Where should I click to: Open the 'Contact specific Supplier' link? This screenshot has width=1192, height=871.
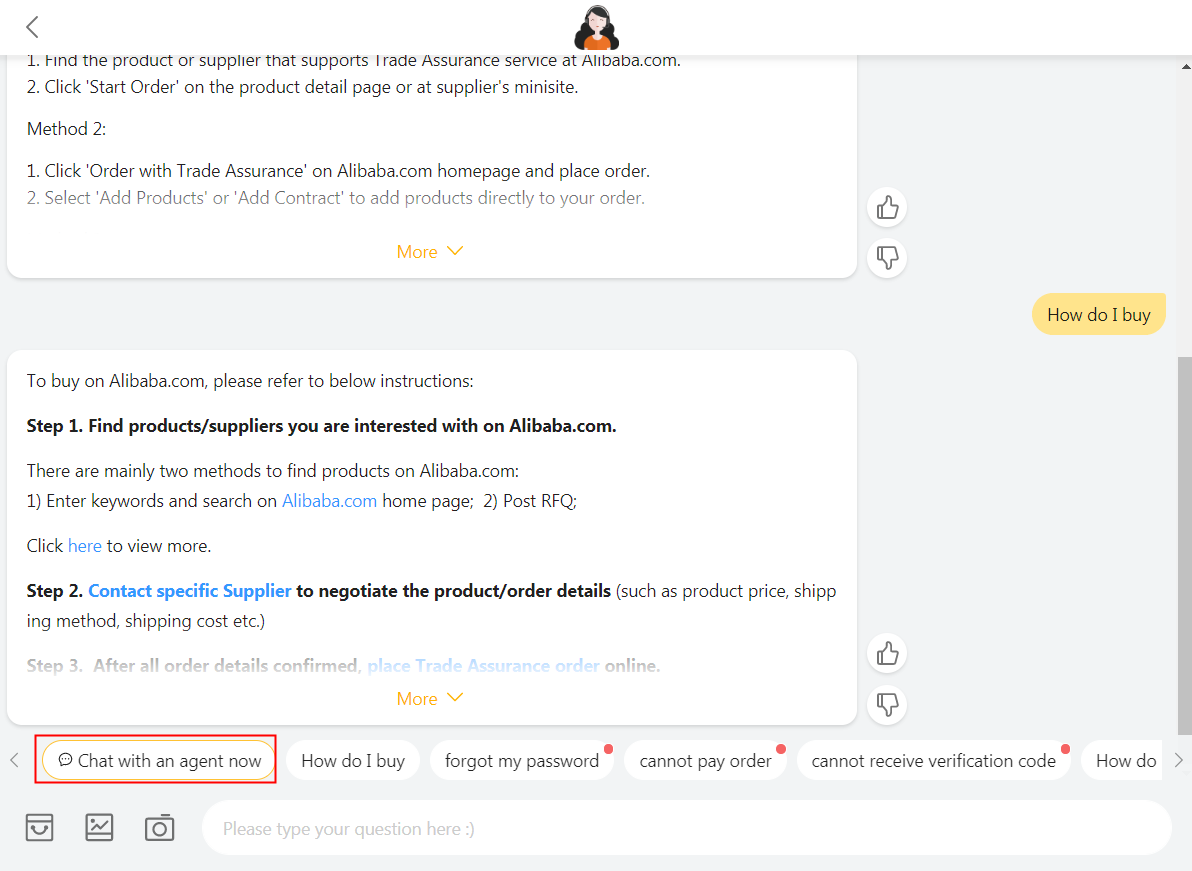[189, 591]
